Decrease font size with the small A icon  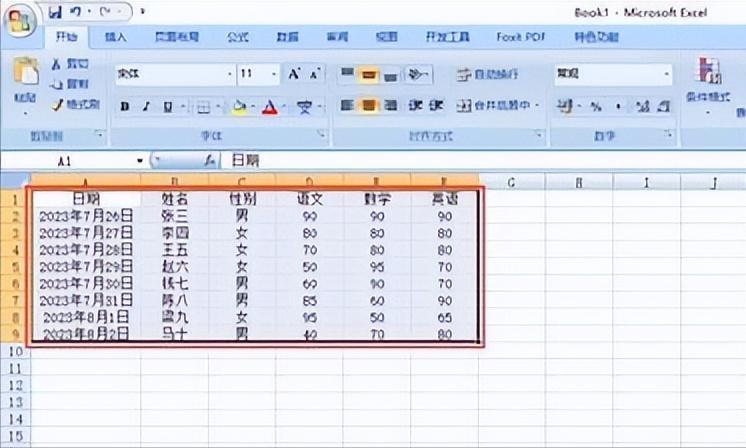[x=314, y=74]
